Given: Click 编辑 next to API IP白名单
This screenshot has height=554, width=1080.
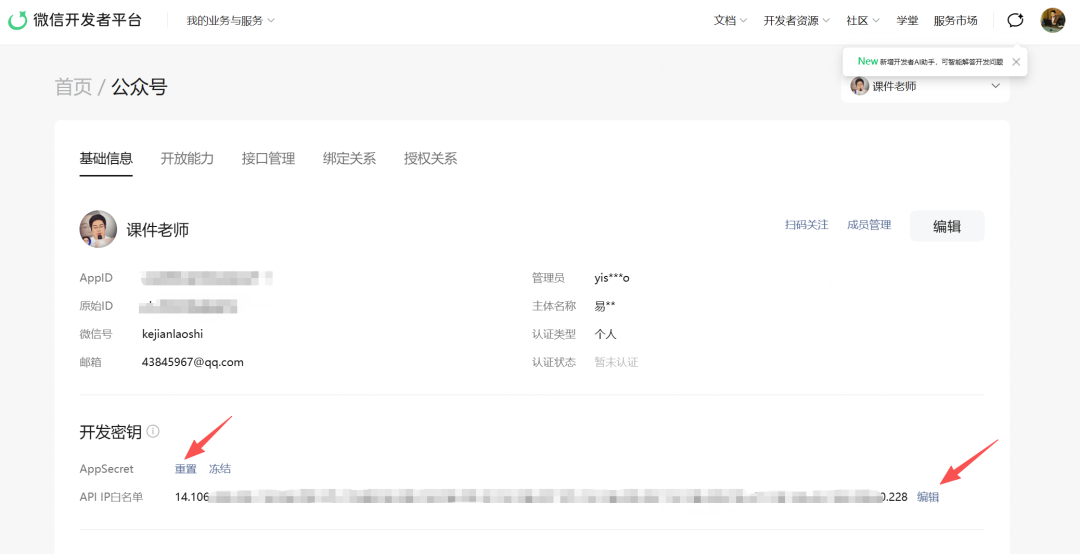Looking at the screenshot, I should point(928,497).
